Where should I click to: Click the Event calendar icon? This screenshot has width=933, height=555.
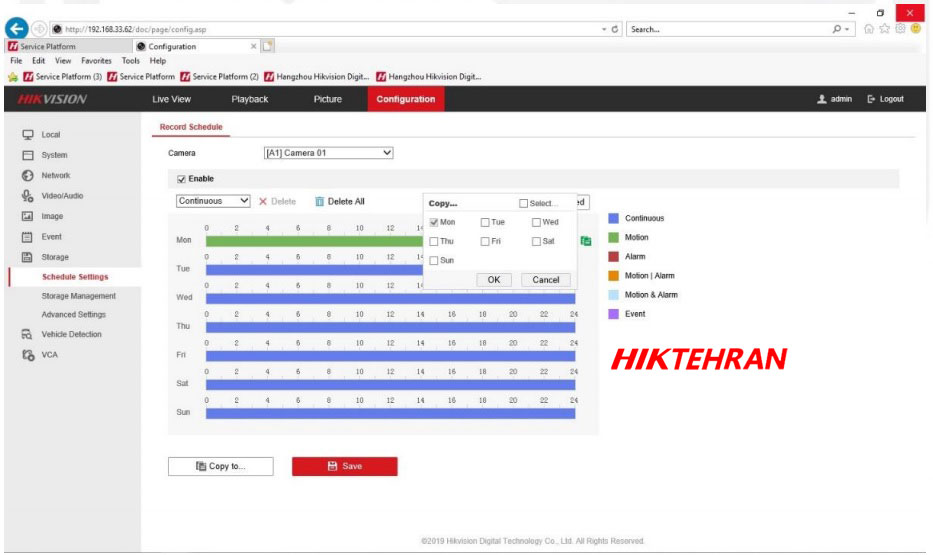27,237
